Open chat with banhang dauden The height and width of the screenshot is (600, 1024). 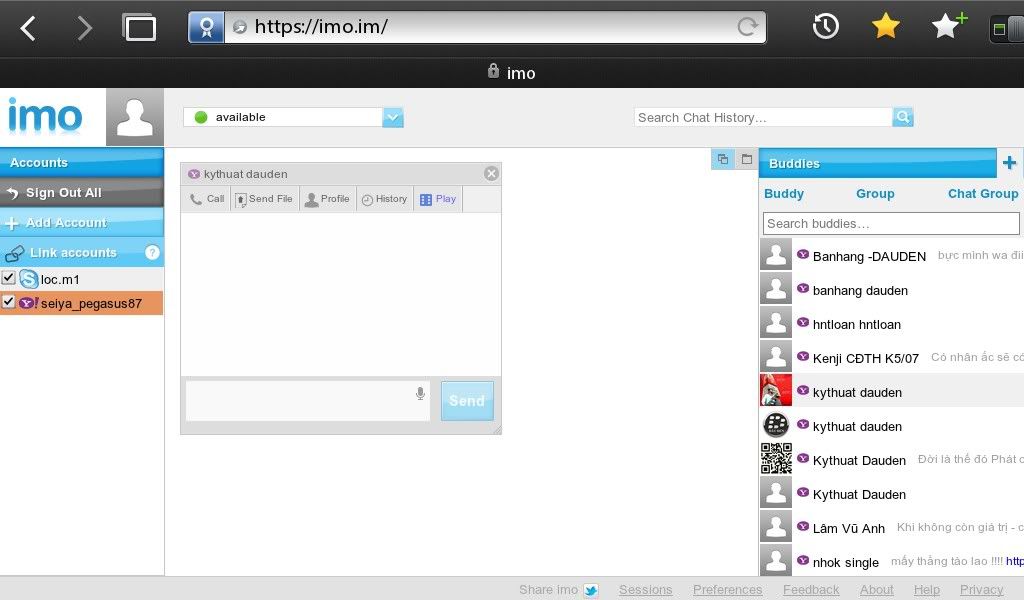tap(892, 290)
